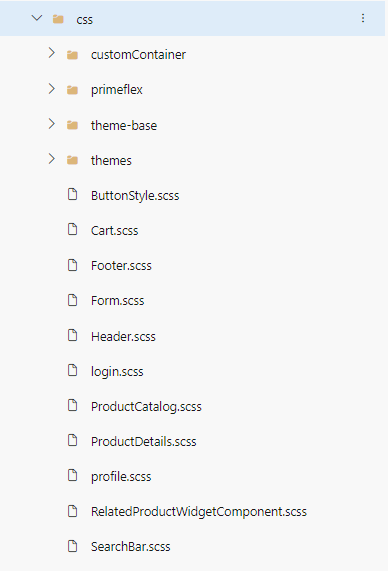Image resolution: width=388 pixels, height=571 pixels.
Task: Click the css folder icon
Action: (58, 19)
